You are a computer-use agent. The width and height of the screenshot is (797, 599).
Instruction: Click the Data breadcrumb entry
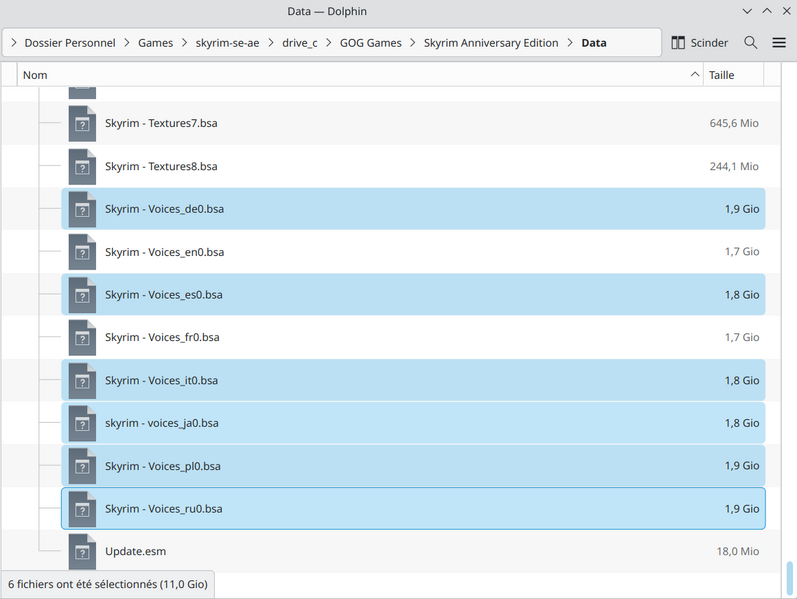pyautogui.click(x=594, y=43)
